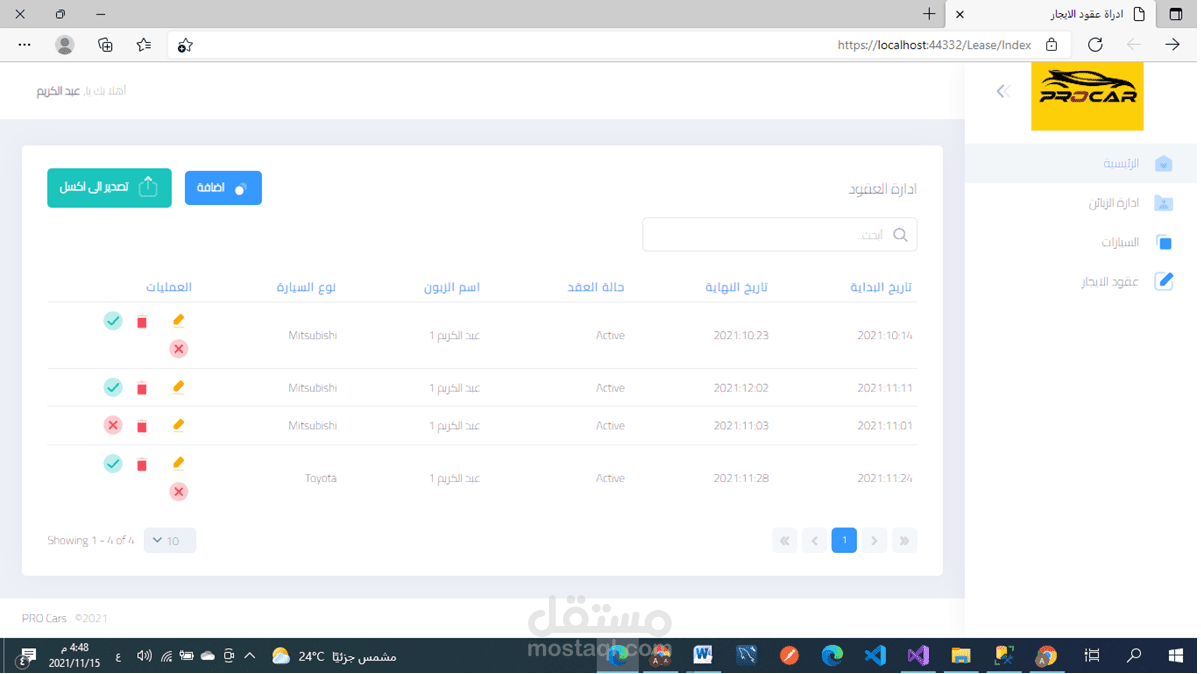
Task: Open the taskbar weather widget showing 24°C
Action: 334,656
